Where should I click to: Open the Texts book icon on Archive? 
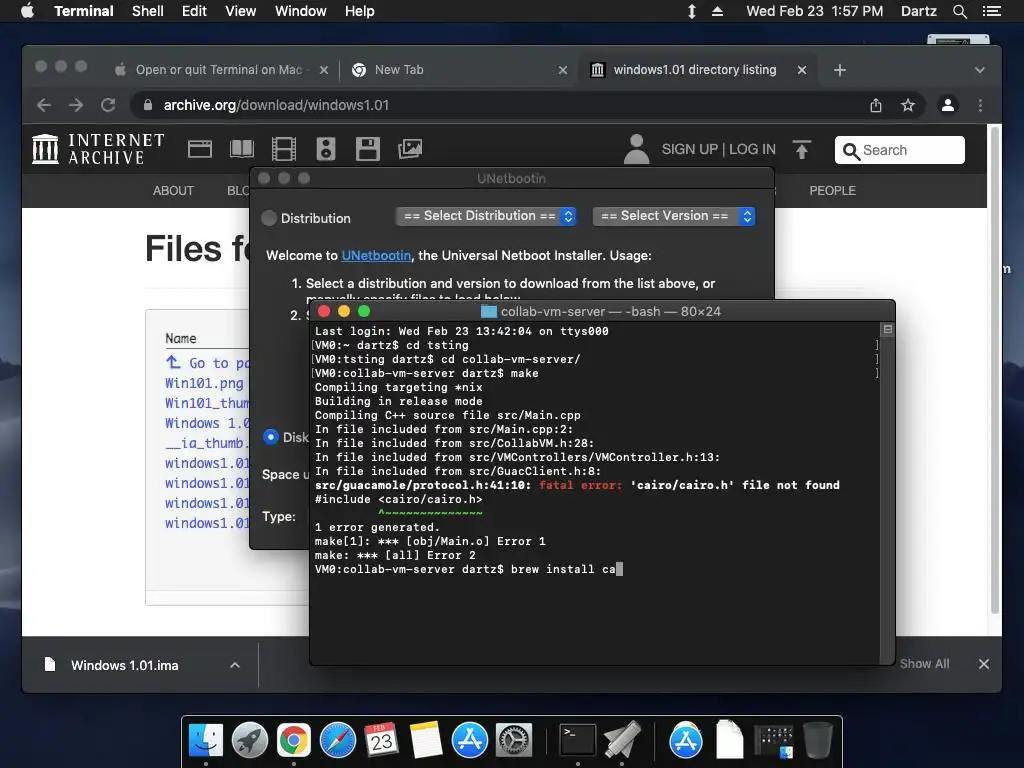[x=242, y=149]
